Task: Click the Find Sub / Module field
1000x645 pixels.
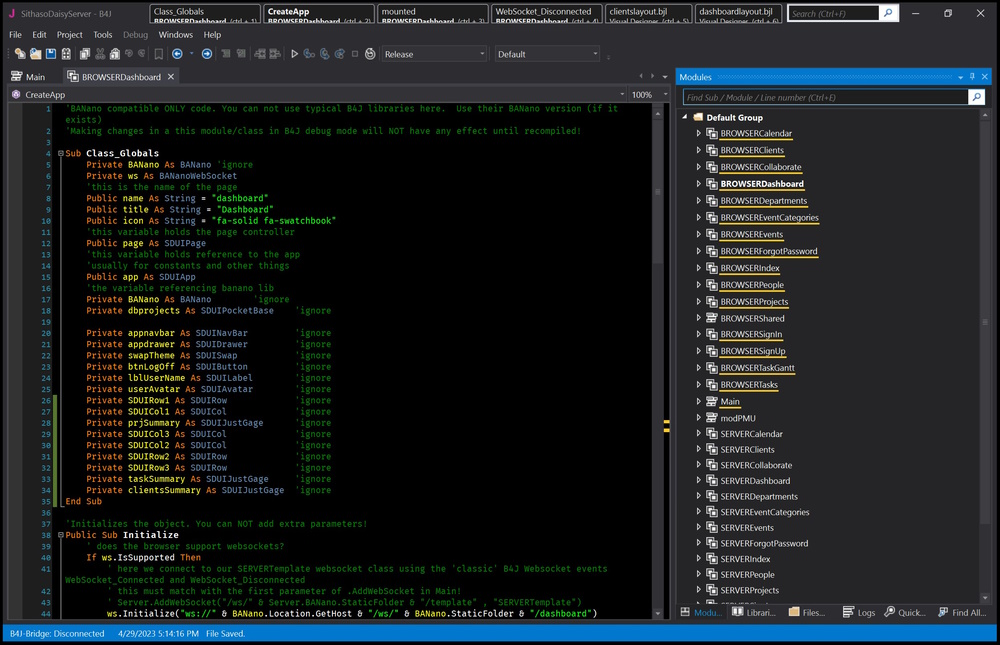Action: click(825, 97)
